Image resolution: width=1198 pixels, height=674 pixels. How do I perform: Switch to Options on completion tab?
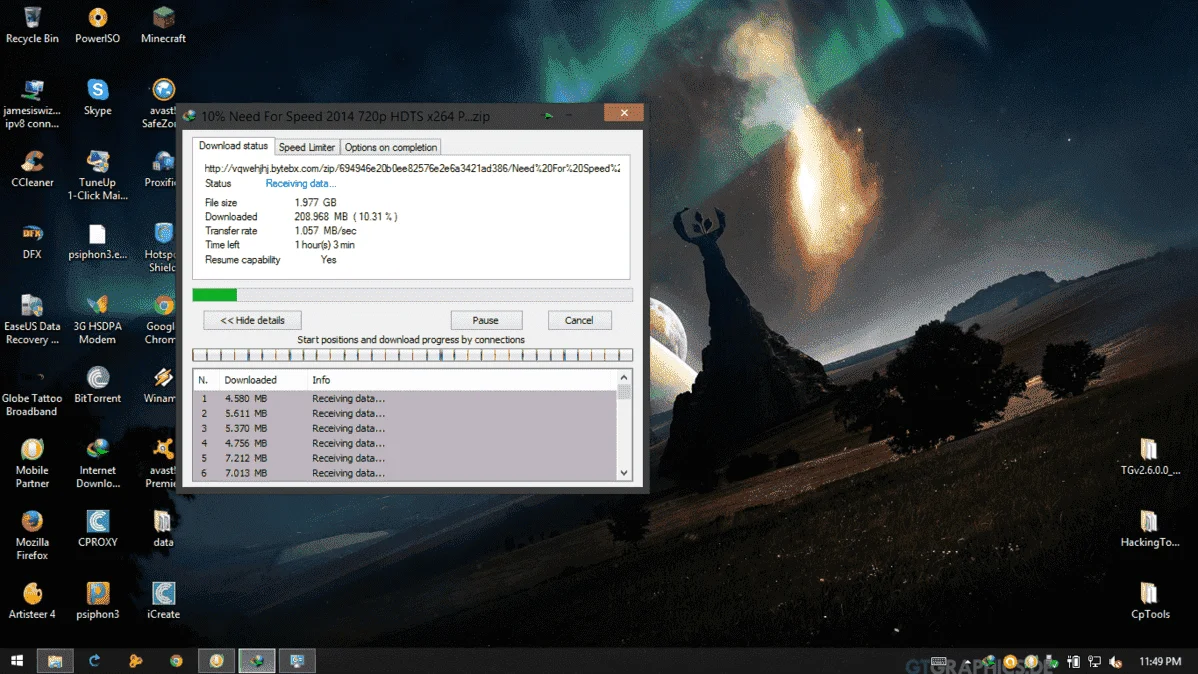pyautogui.click(x=390, y=147)
